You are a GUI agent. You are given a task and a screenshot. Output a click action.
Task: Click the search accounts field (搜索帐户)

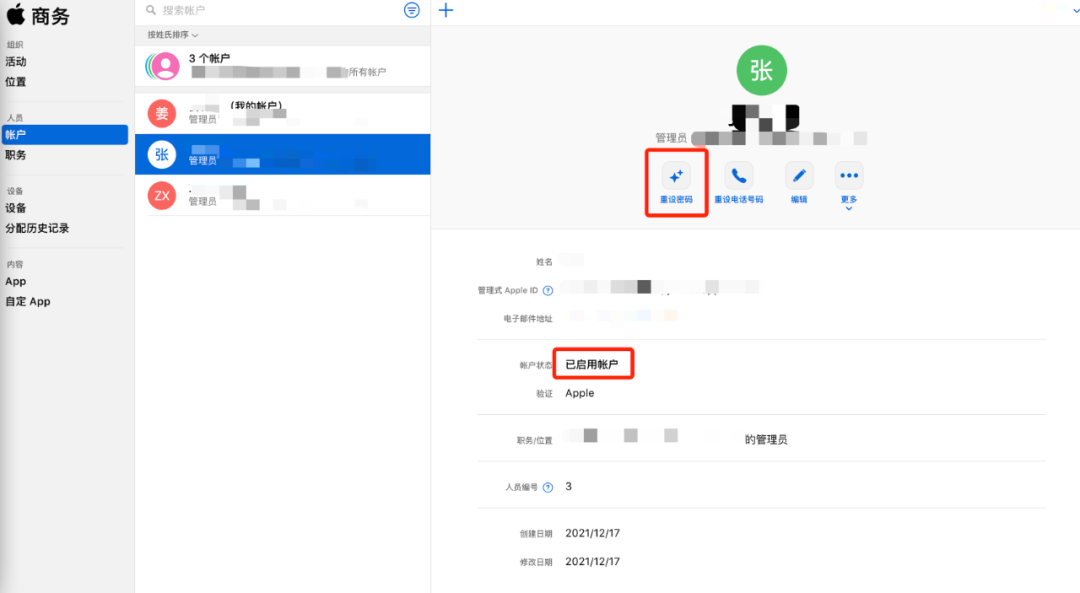(272, 10)
